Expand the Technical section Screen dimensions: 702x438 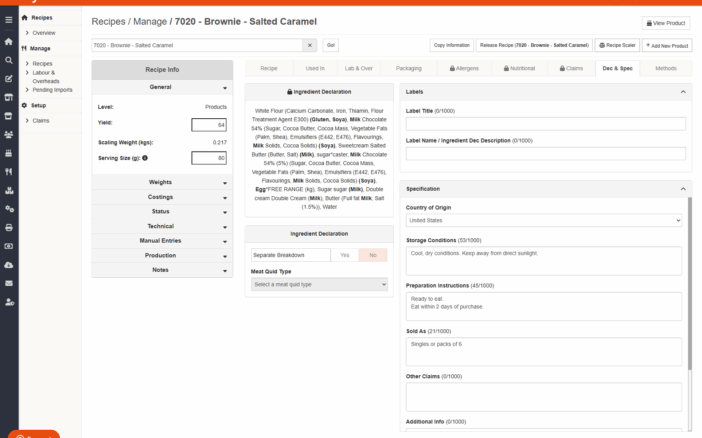click(x=162, y=226)
